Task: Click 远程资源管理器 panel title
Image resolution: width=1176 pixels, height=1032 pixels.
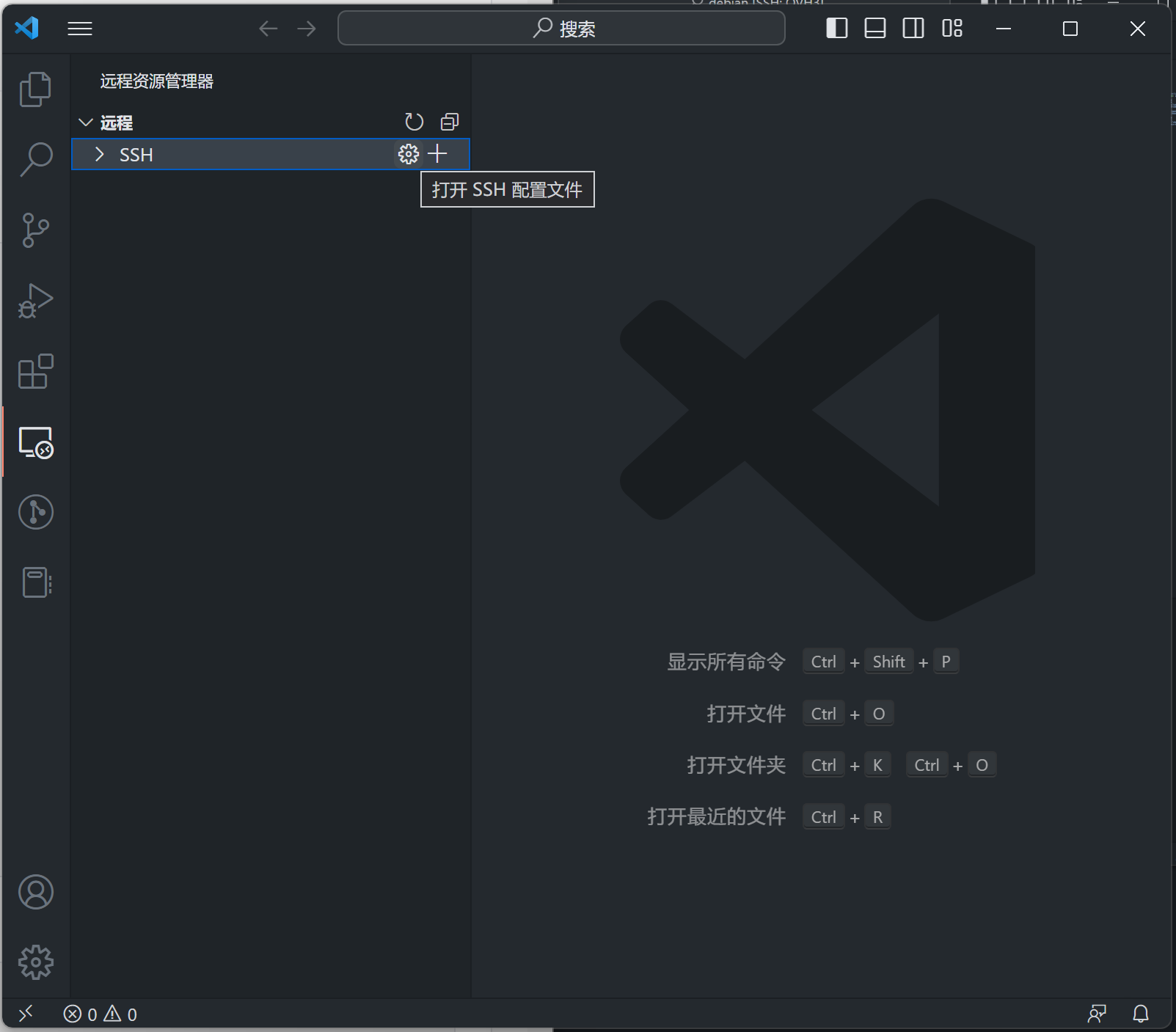Action: tap(157, 81)
